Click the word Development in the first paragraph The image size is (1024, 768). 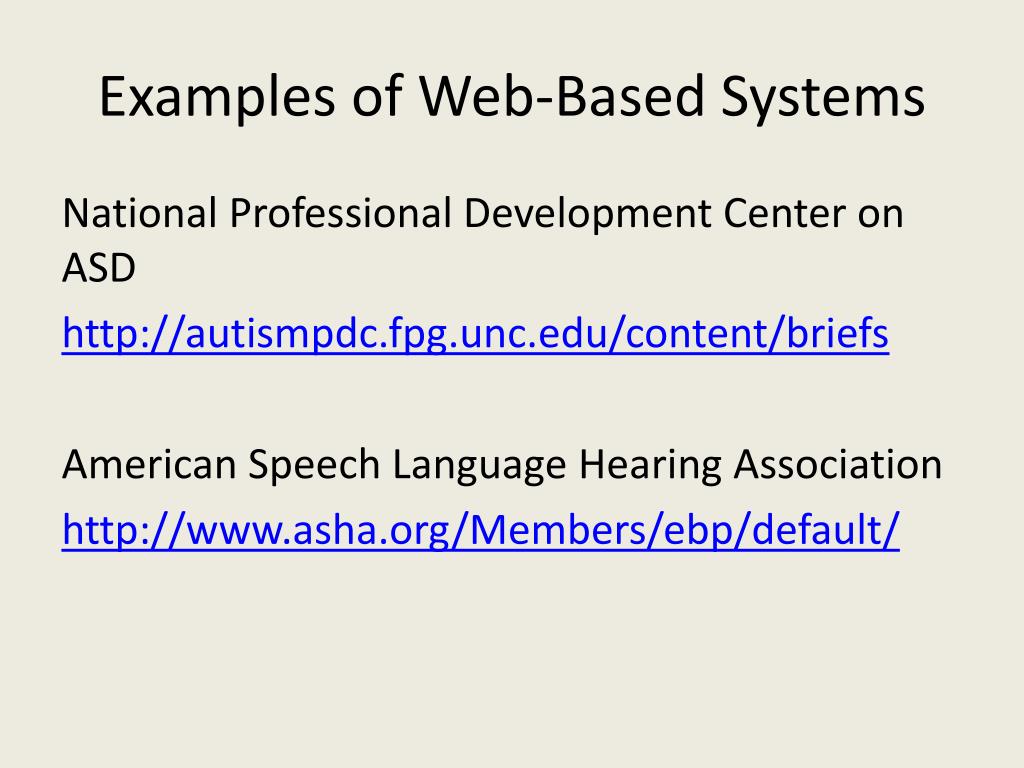pos(587,215)
